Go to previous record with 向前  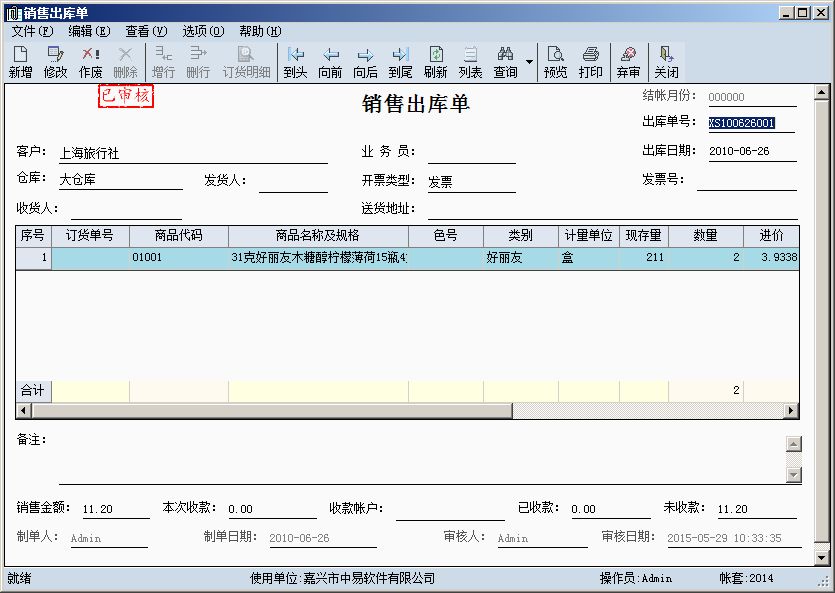pos(330,62)
